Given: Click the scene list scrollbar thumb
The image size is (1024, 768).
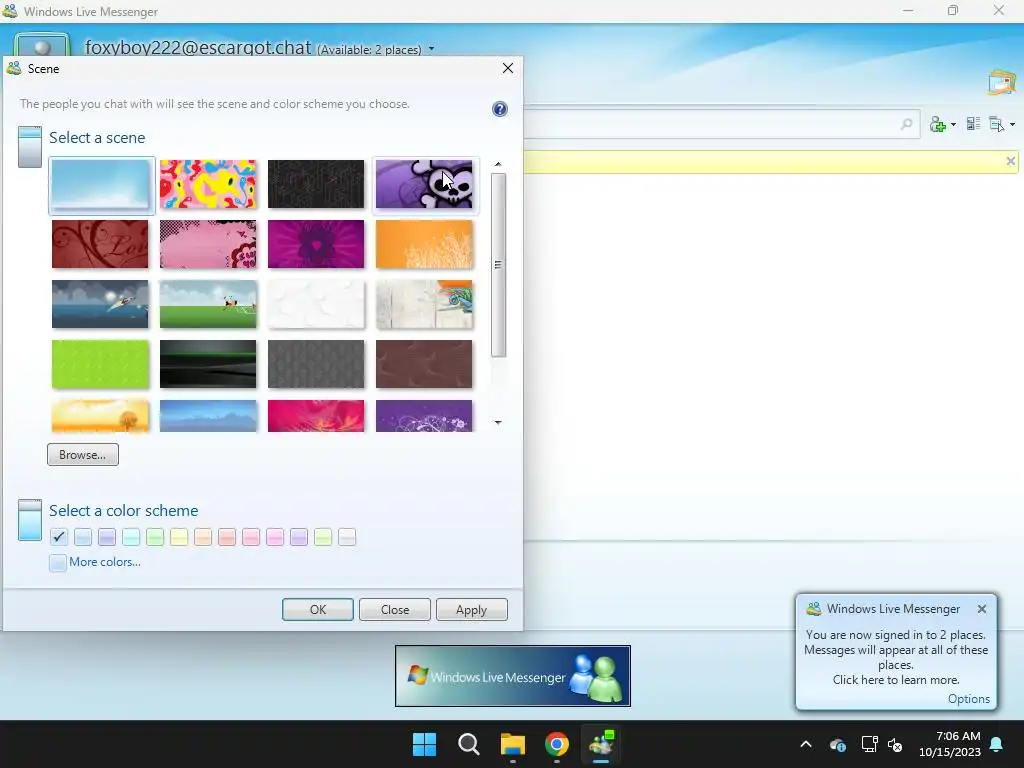Looking at the screenshot, I should click(x=498, y=264).
